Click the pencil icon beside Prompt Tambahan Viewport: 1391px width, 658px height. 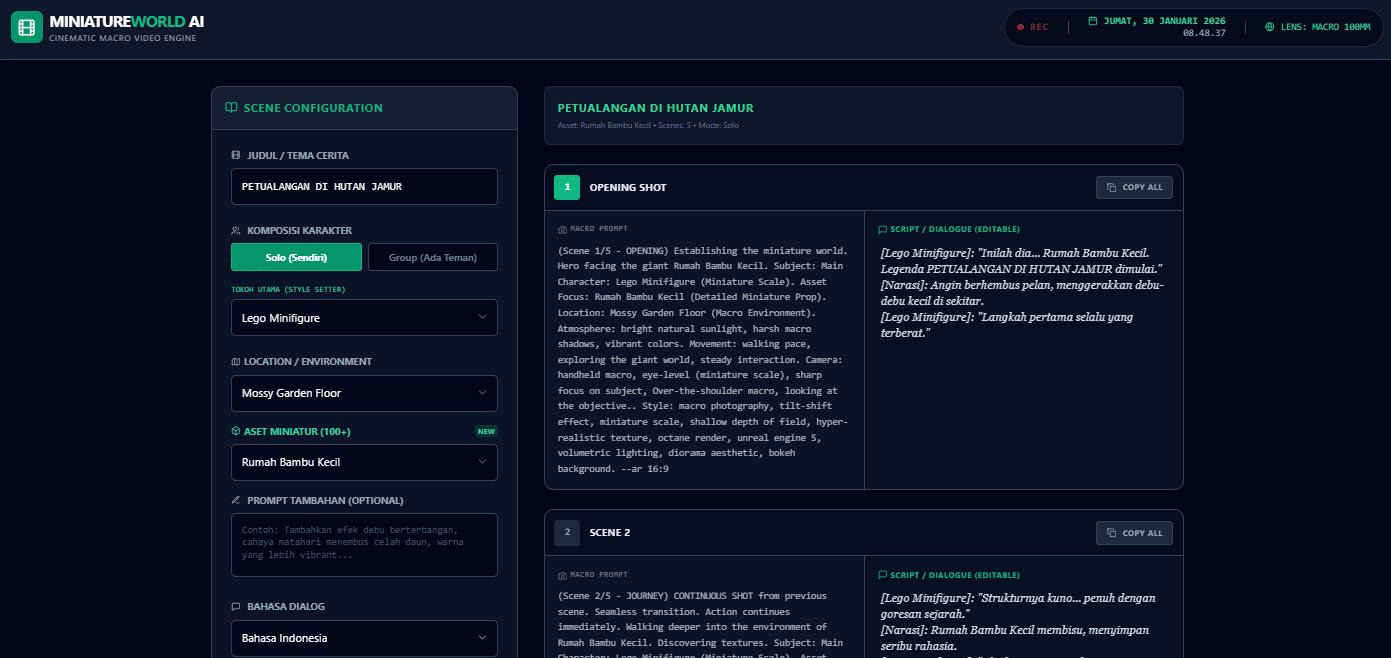tap(236, 500)
